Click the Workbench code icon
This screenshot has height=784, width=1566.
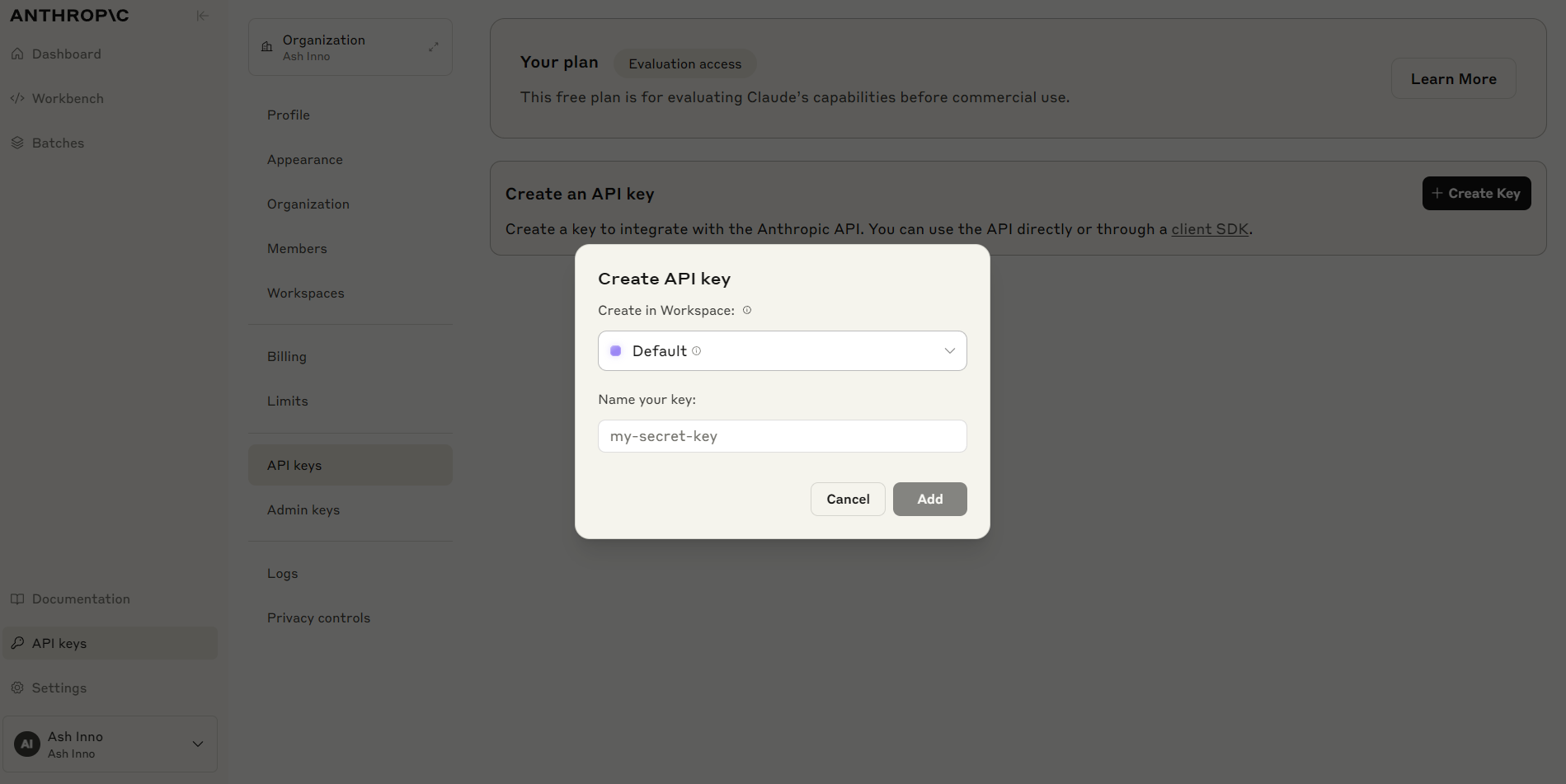17,98
